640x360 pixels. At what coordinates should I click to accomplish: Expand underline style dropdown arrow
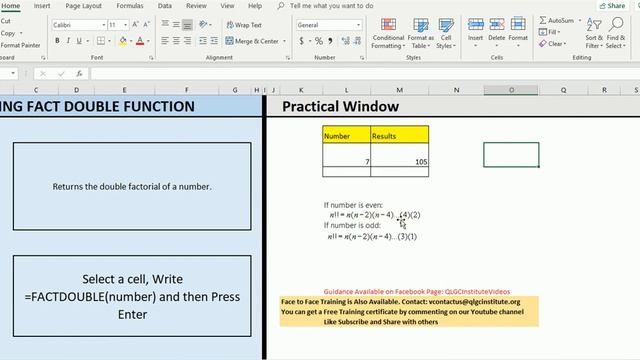click(x=88, y=41)
